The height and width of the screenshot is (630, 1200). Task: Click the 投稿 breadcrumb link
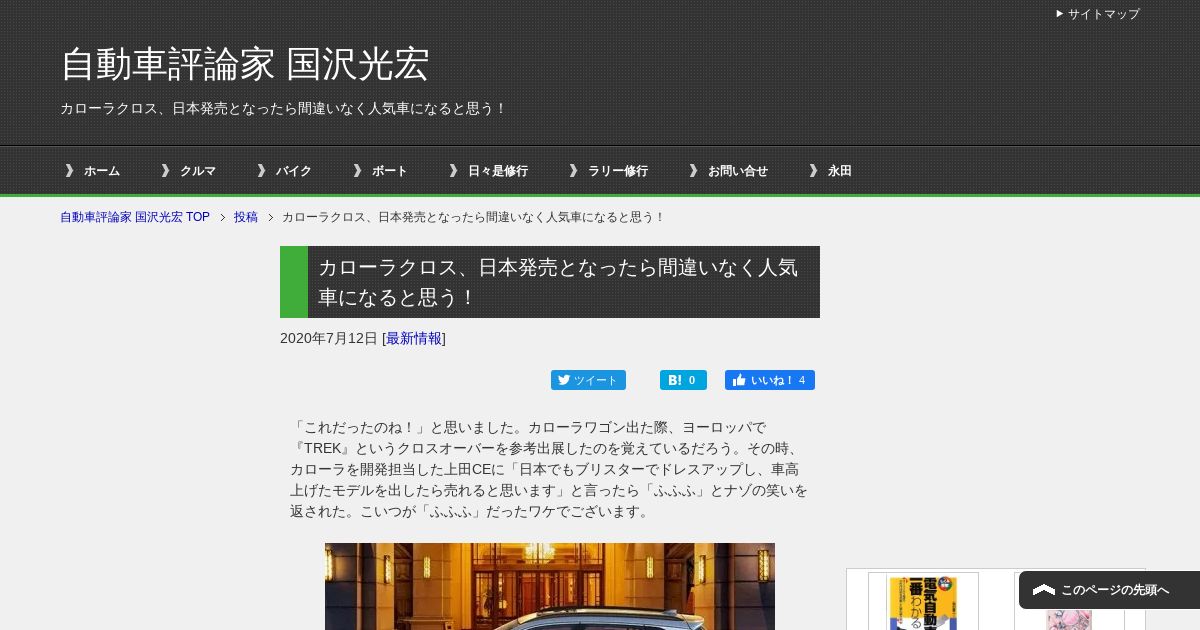pos(246,217)
